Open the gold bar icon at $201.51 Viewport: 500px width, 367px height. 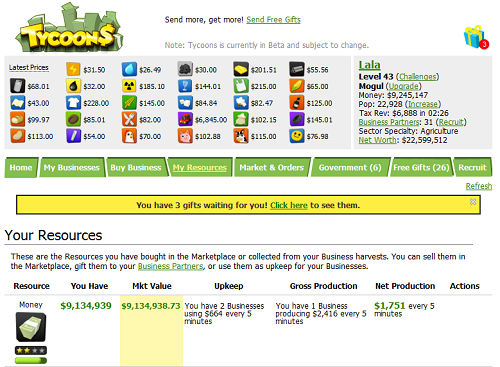coord(241,69)
